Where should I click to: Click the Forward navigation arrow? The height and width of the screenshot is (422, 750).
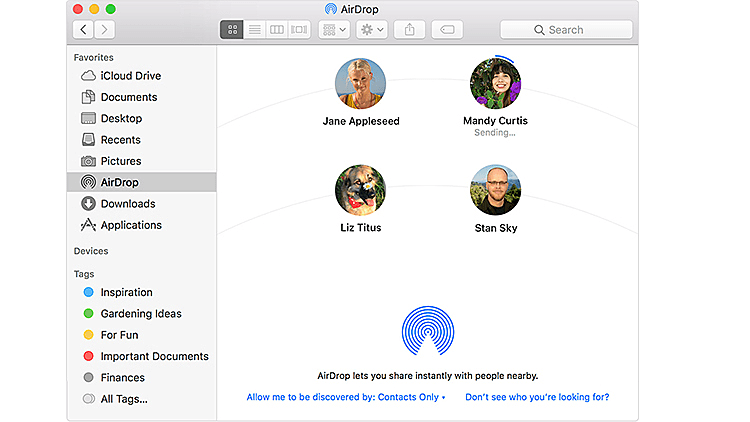click(105, 30)
